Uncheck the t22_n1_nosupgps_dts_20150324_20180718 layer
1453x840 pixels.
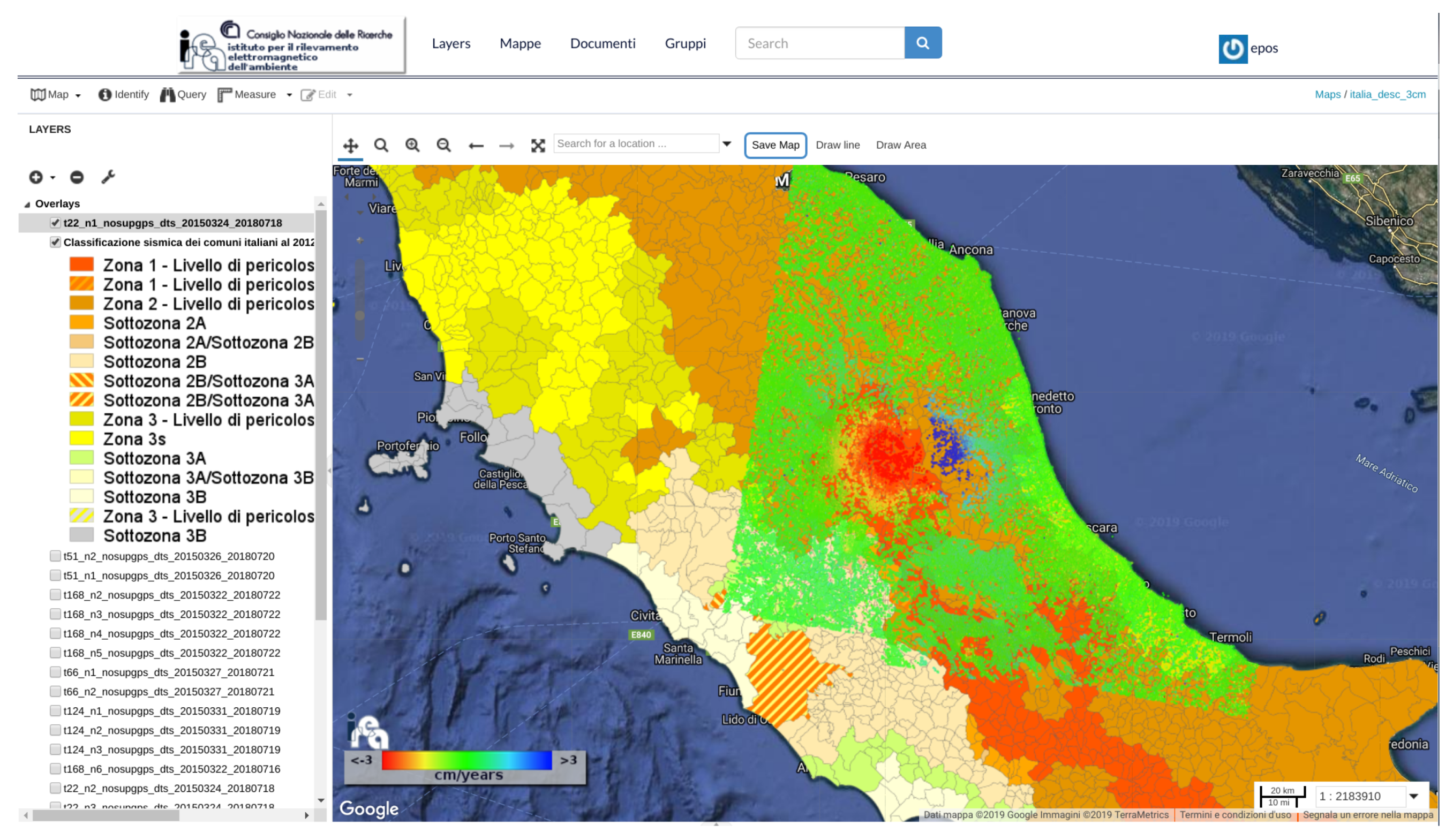(55, 223)
